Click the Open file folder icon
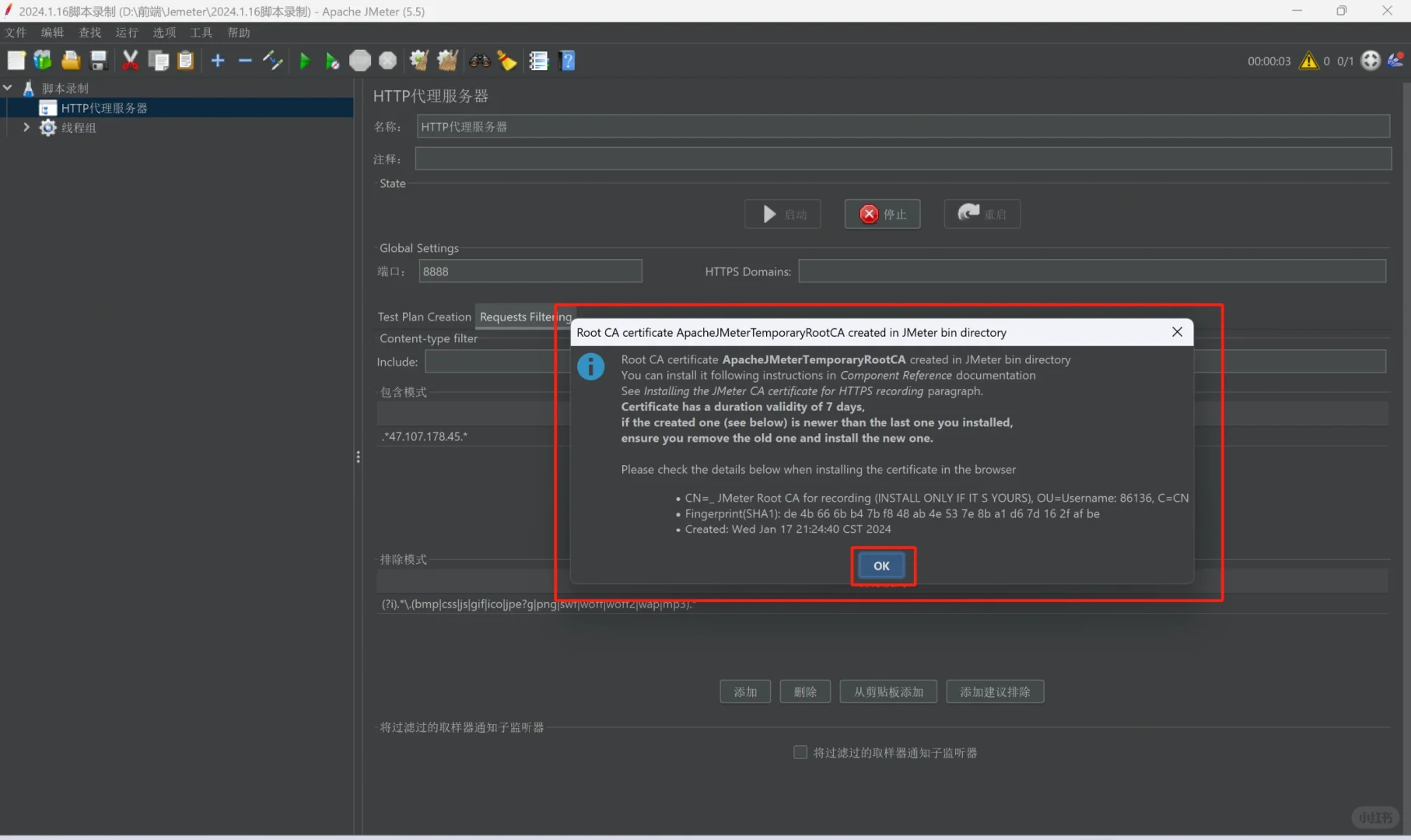Image resolution: width=1411 pixels, height=840 pixels. pos(71,61)
